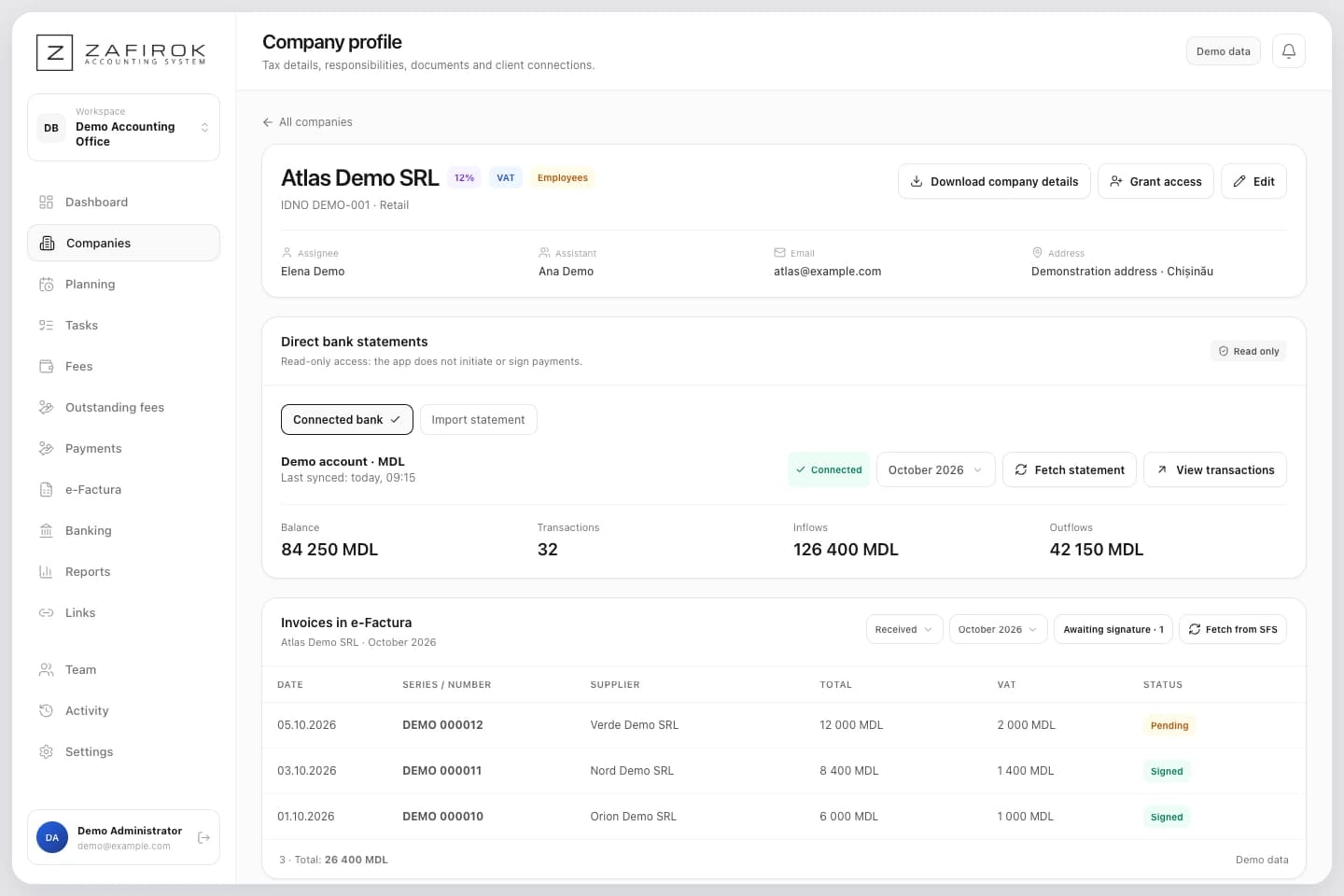Image resolution: width=1344 pixels, height=896 pixels.
Task: Open the Tasks section
Action: [123, 325]
